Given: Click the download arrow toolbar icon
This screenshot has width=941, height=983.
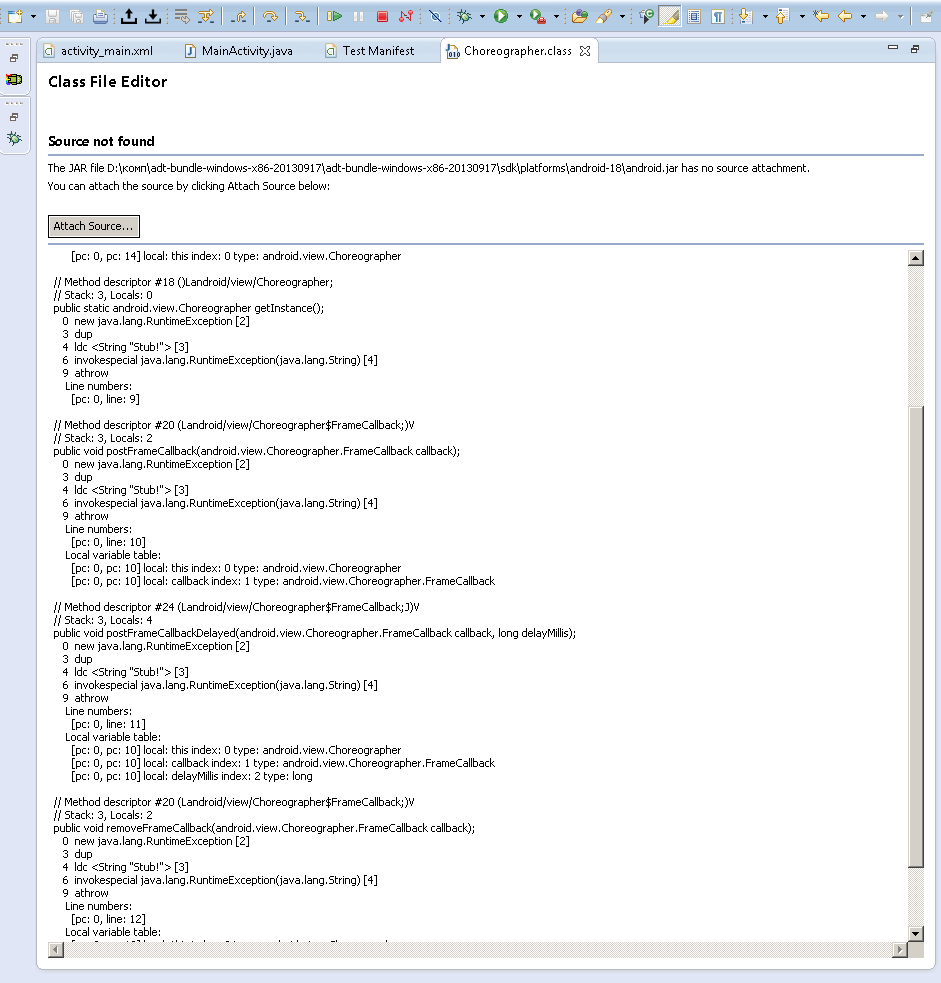Looking at the screenshot, I should pos(153,16).
